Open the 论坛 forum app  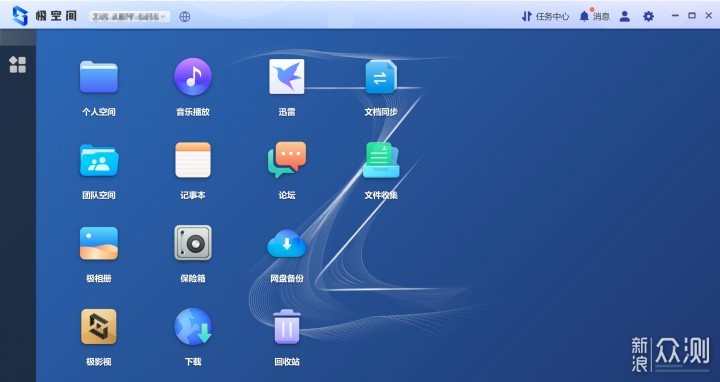click(x=287, y=160)
